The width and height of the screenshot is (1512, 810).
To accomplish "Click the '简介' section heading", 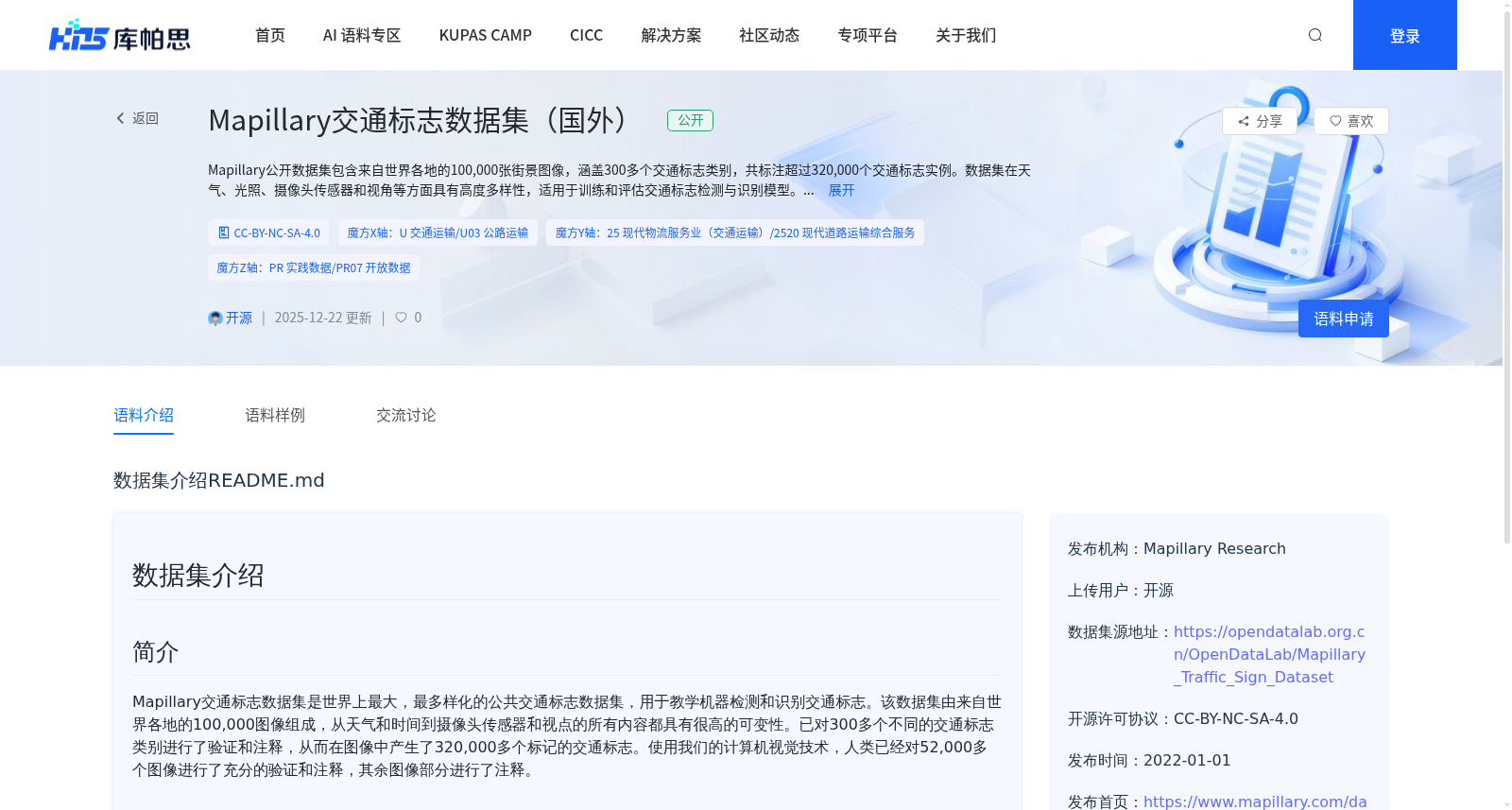I will click(155, 652).
